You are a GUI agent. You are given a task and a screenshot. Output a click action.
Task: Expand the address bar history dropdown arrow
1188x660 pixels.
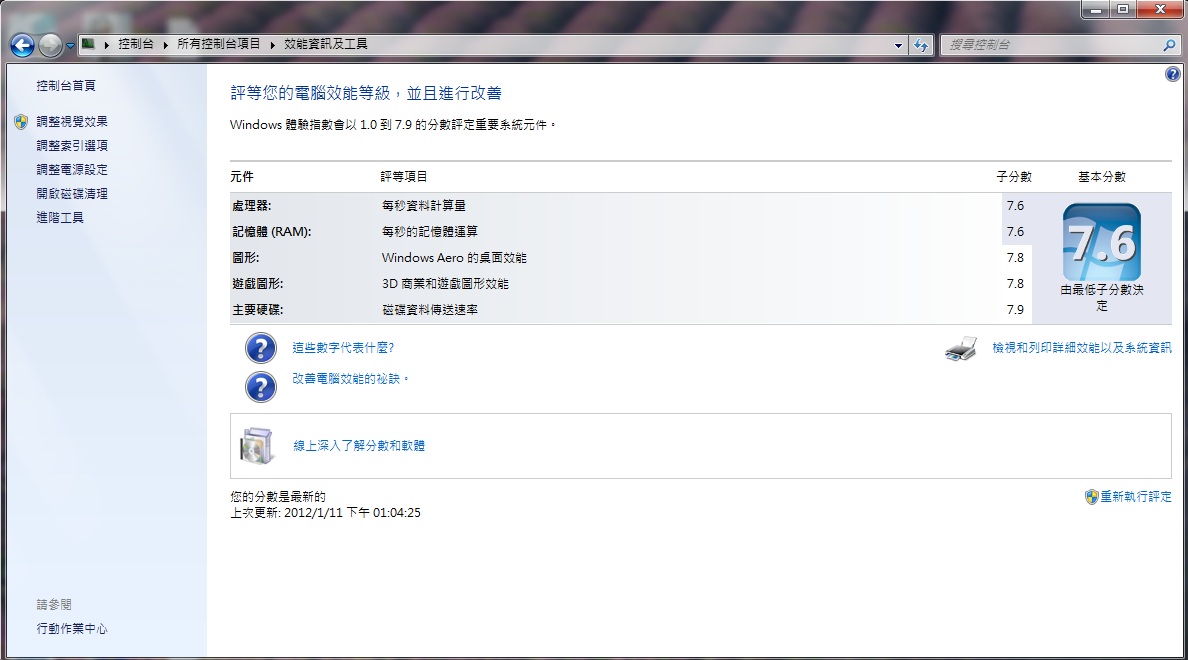pyautogui.click(x=898, y=45)
